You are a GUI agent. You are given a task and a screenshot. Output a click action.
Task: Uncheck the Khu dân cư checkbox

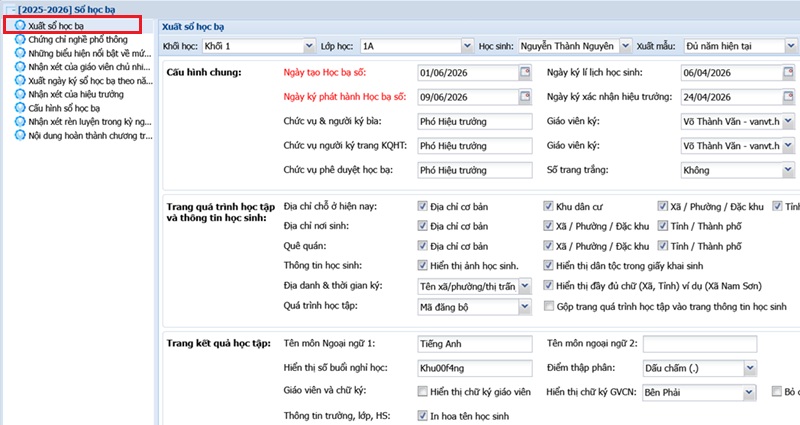(548, 206)
